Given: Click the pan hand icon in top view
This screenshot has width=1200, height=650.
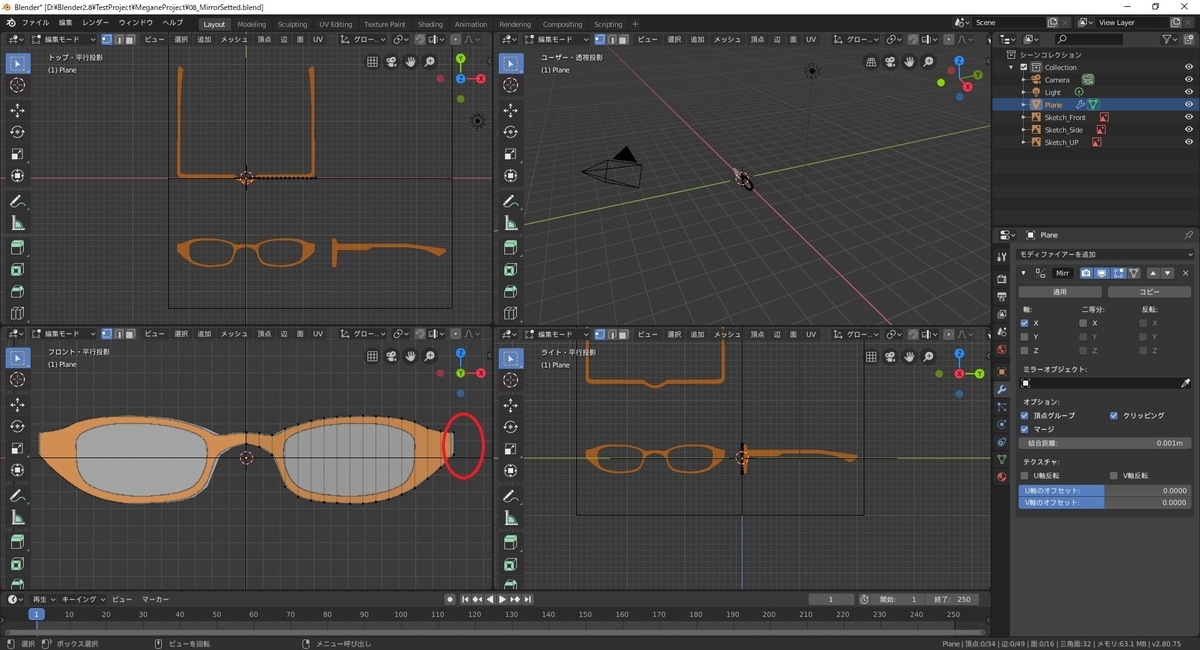Looking at the screenshot, I should [x=410, y=62].
